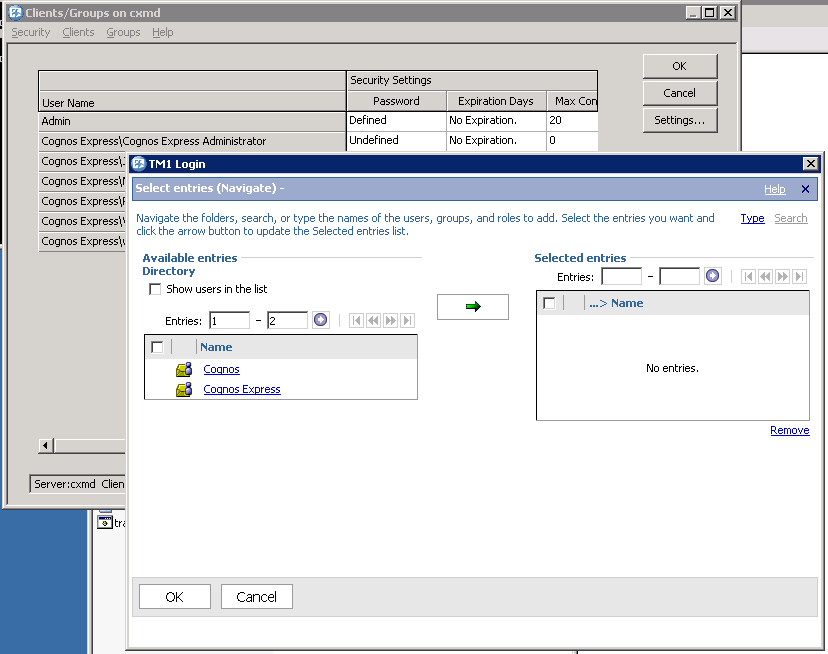828x654 pixels.
Task: Click the Expiration Days column header
Action: 496,101
